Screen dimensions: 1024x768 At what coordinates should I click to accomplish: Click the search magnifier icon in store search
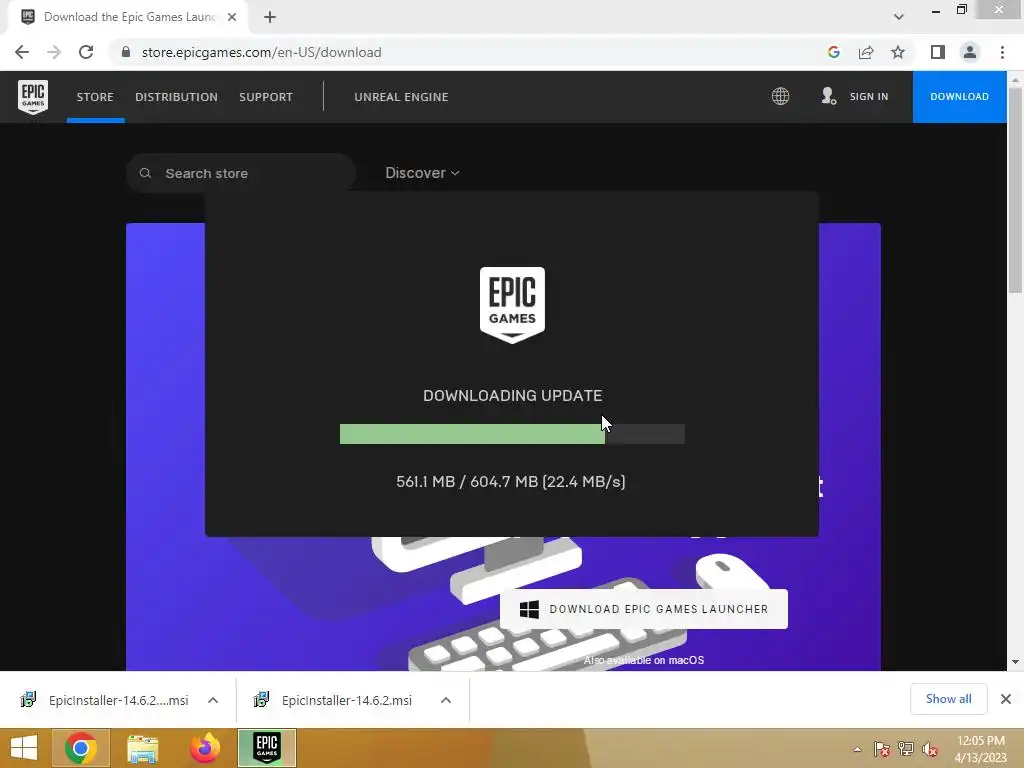tap(145, 173)
